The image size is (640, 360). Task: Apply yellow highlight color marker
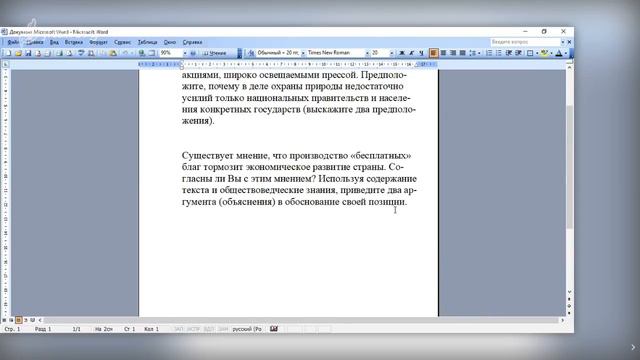pos(544,53)
